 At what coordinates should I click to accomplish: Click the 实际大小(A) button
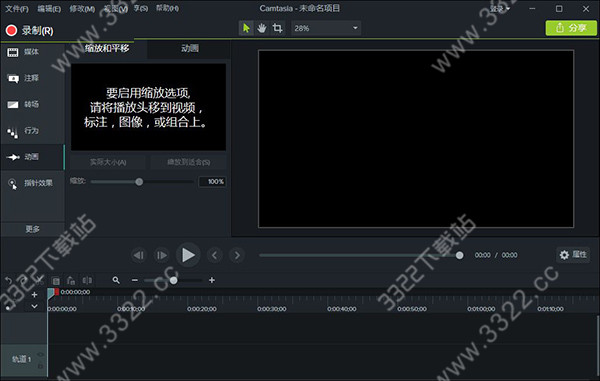108,162
